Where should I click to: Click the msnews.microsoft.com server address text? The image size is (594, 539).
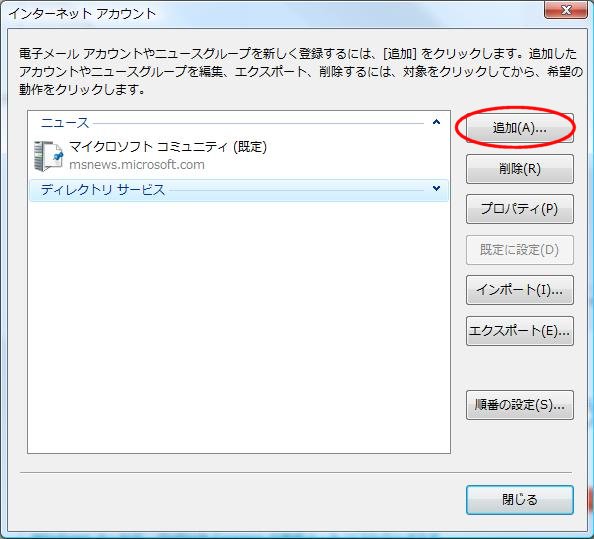pyautogui.click(x=137, y=165)
